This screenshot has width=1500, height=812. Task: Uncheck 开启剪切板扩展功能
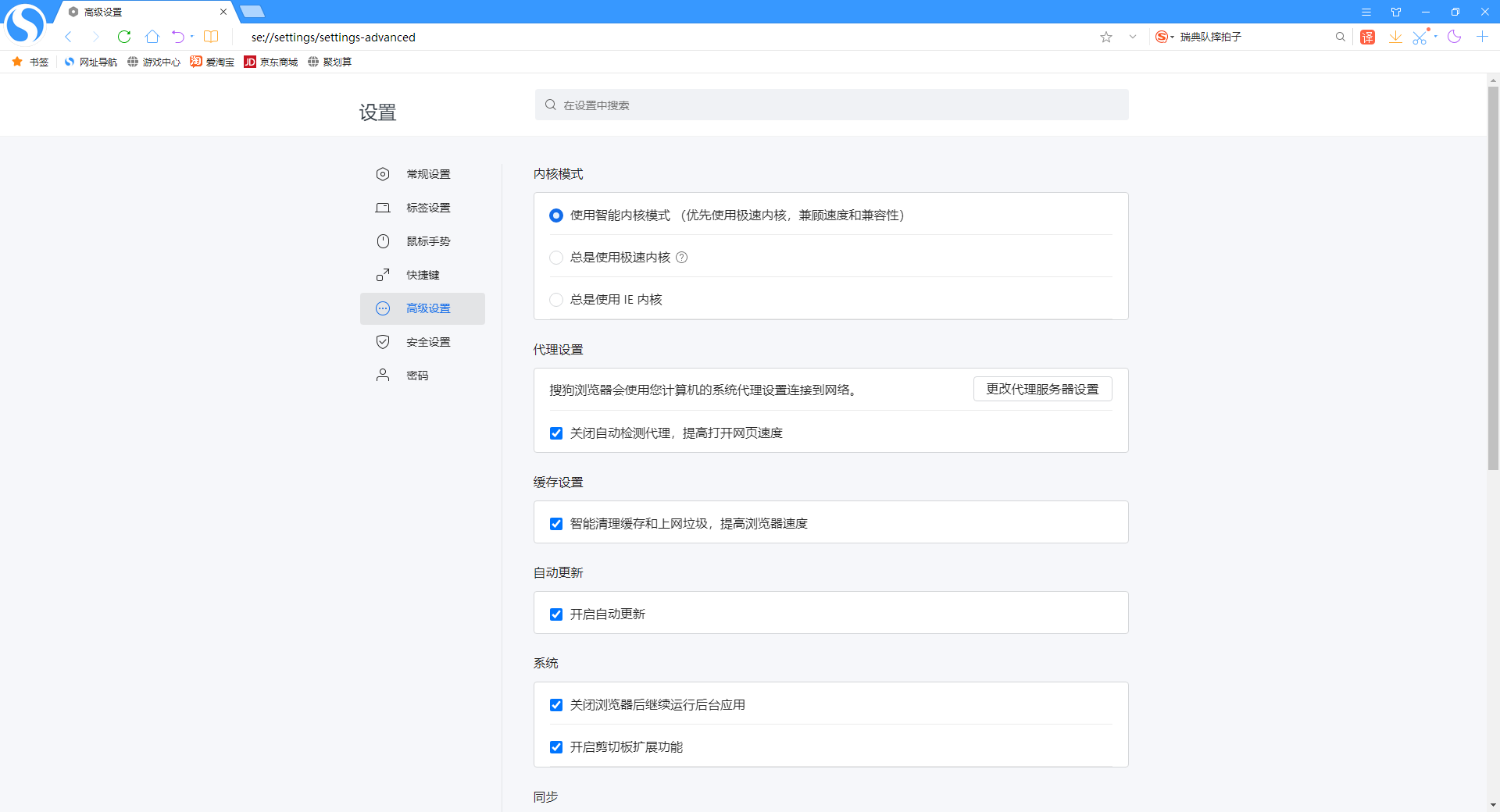555,747
